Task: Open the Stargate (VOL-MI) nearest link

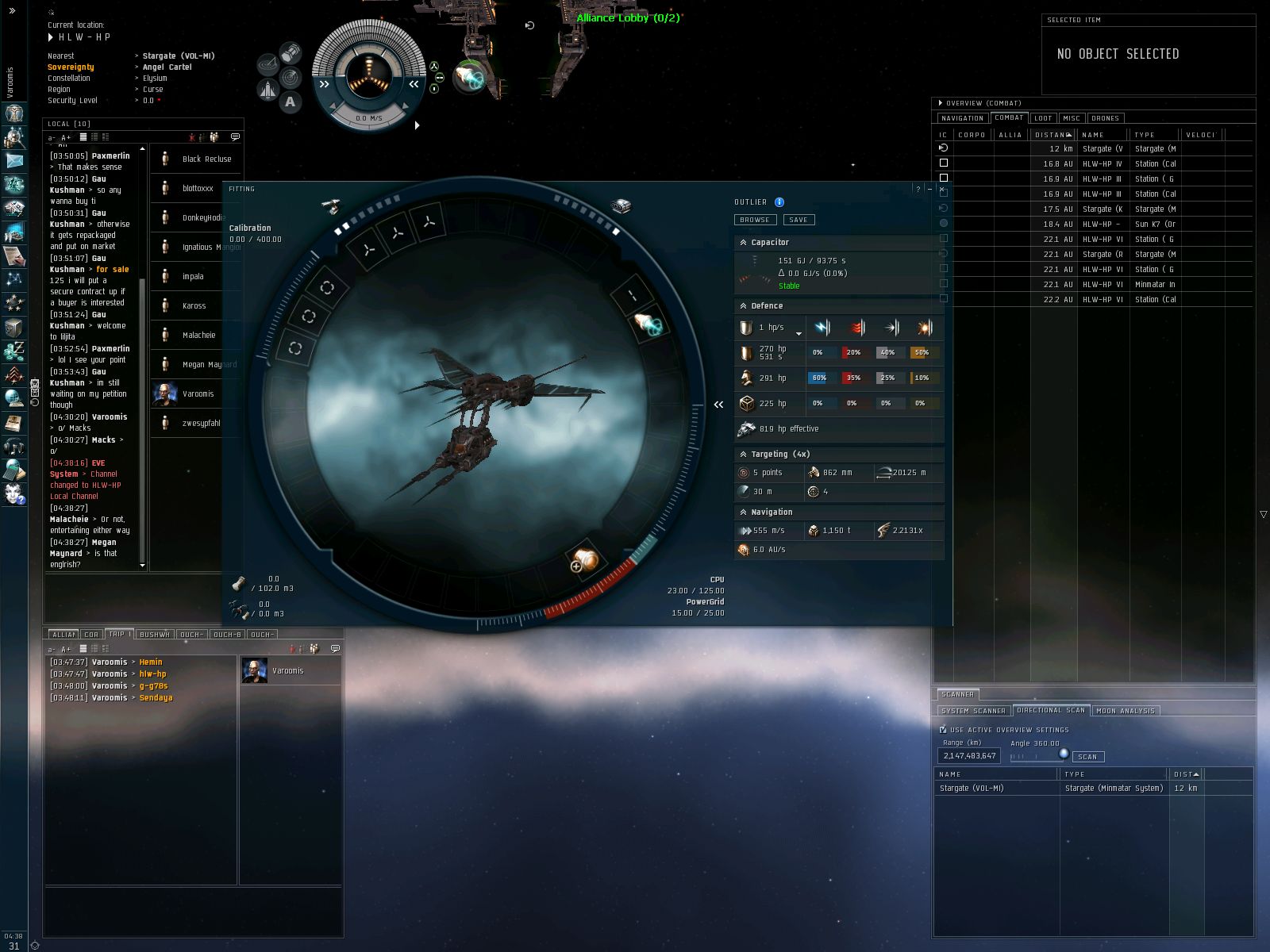Action: pos(179,56)
